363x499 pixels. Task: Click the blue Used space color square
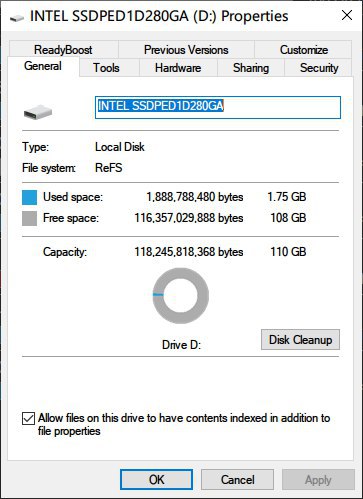click(x=29, y=197)
